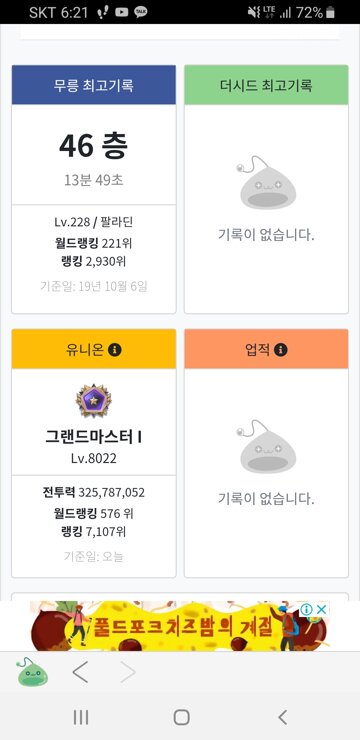360x740 pixels.
Task: Tap the empty slime image under 업적
Action: point(265,446)
